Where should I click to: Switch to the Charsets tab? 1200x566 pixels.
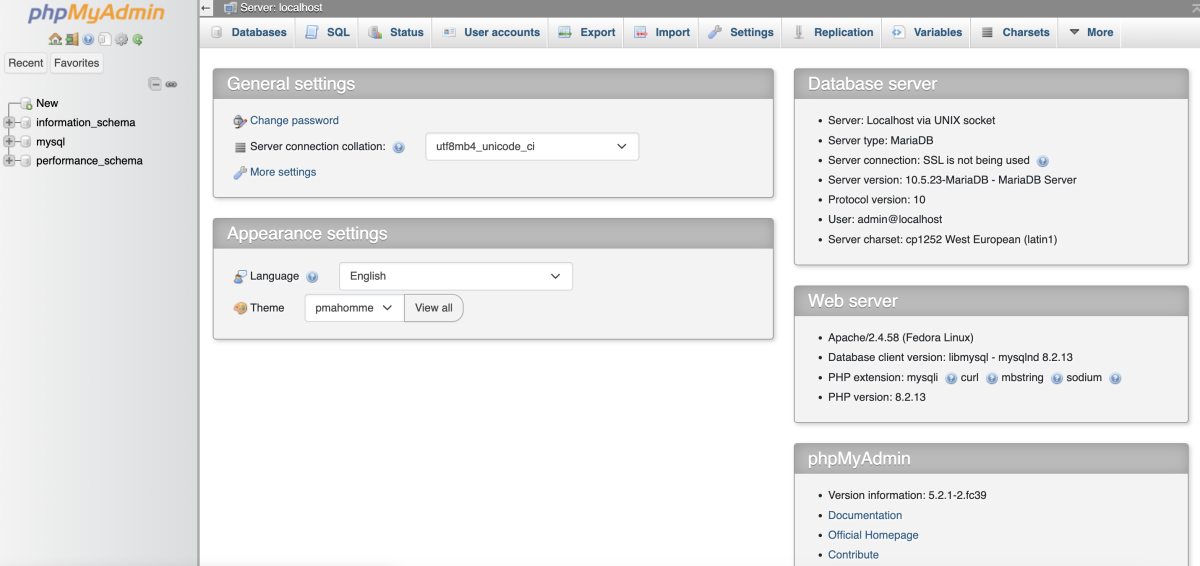point(1015,32)
